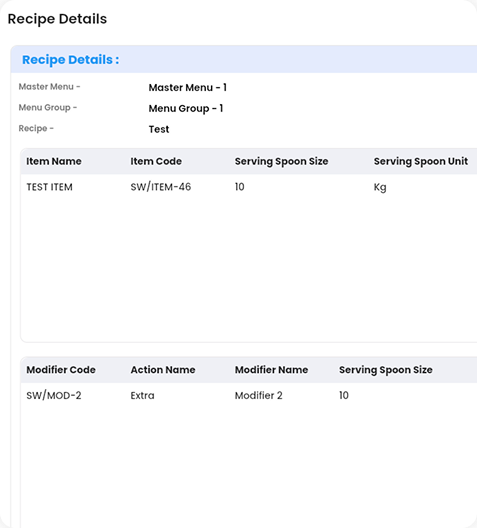This screenshot has width=477, height=528.
Task: Click the Recipe Details page title
Action: [x=57, y=19]
